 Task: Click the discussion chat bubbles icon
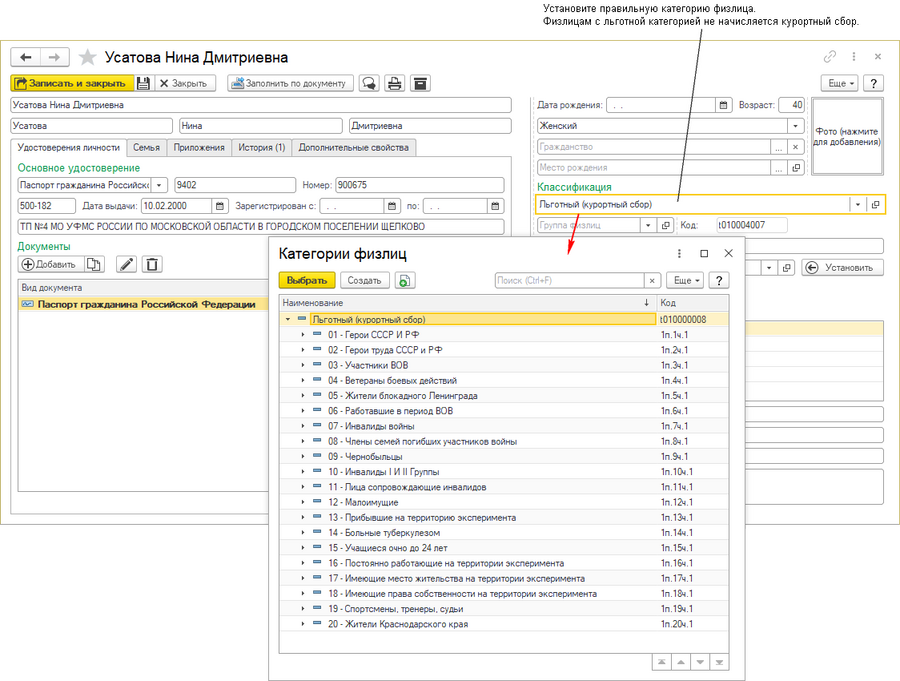click(370, 84)
